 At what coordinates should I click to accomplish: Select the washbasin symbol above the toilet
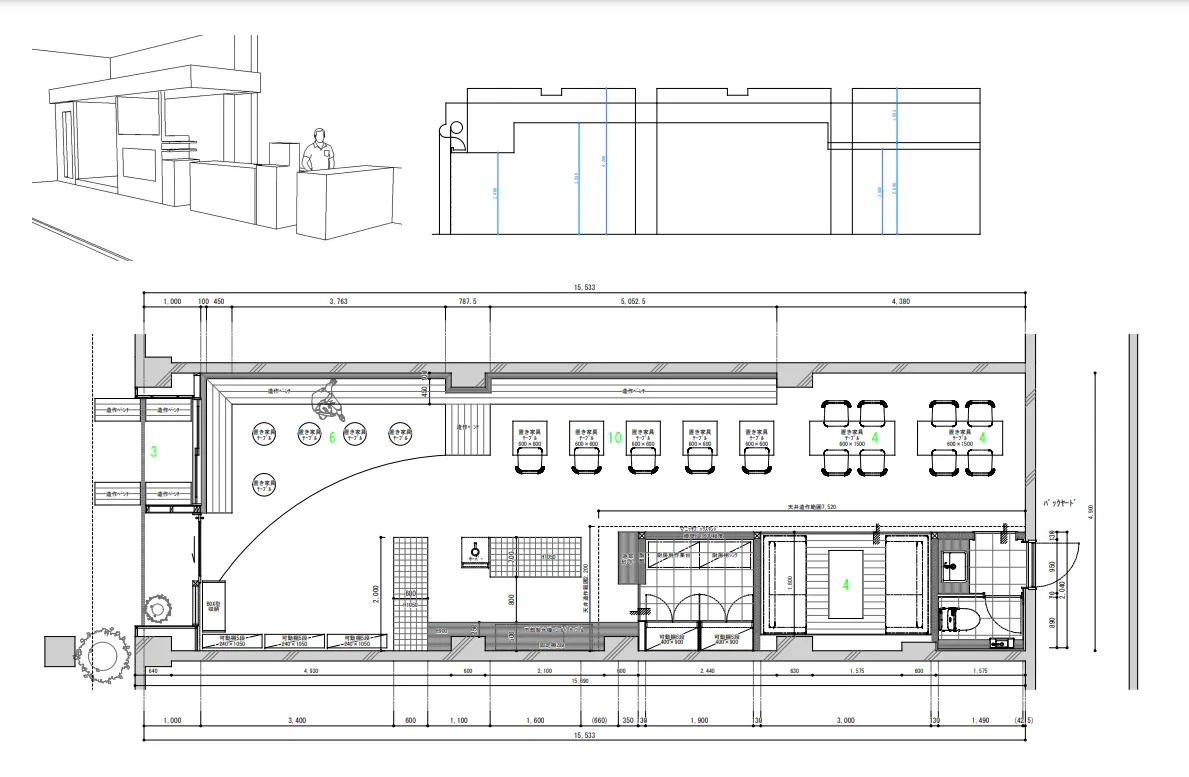pos(953,566)
